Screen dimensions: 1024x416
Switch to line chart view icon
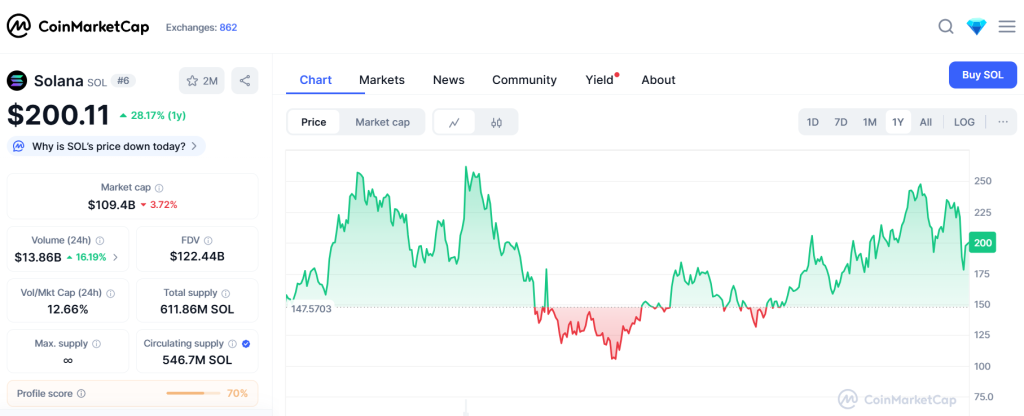pyautogui.click(x=454, y=122)
